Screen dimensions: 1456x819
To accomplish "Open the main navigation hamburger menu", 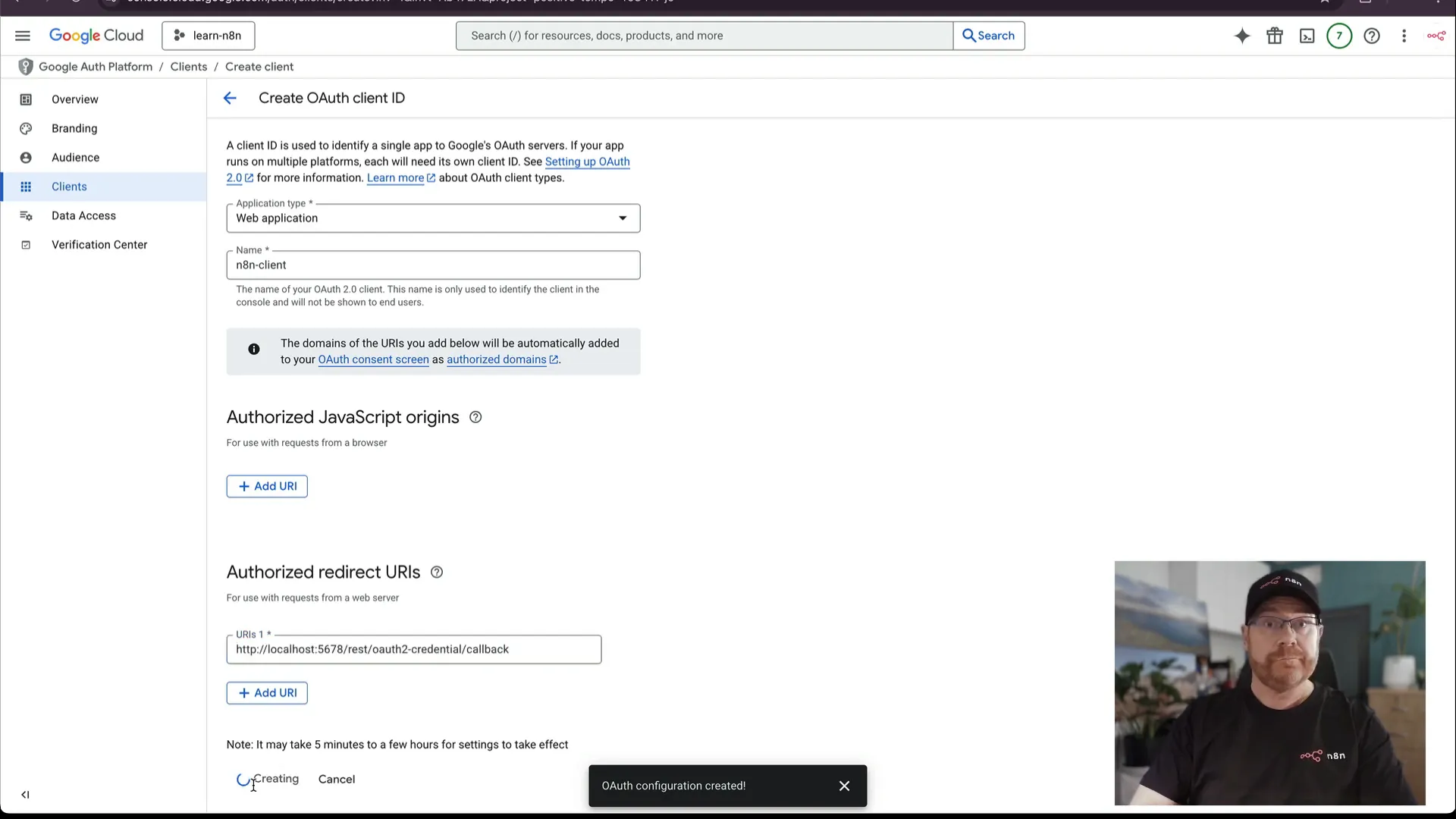I will (23, 36).
